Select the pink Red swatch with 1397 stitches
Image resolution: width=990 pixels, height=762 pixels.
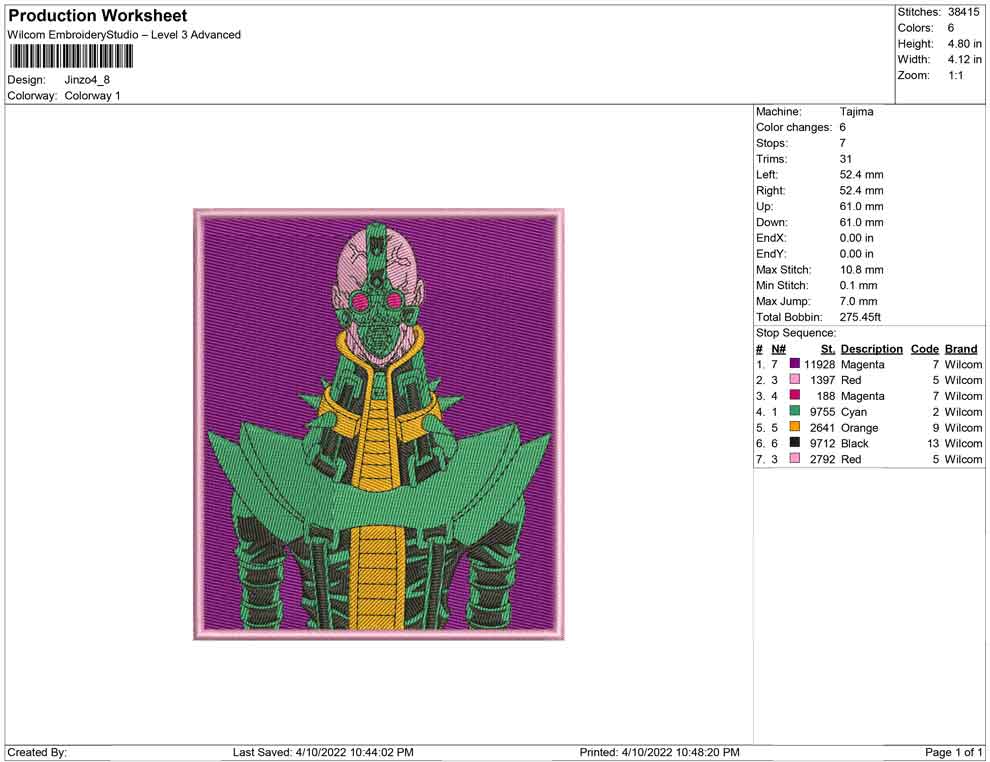(795, 379)
